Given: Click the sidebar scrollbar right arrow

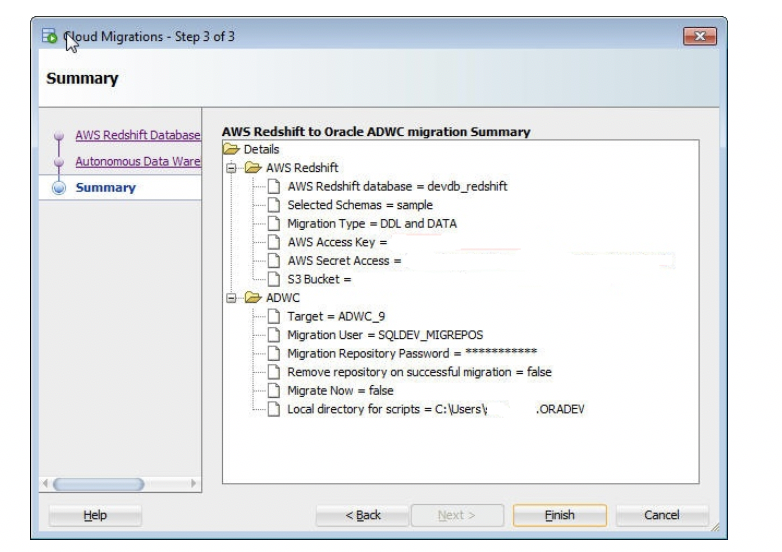Looking at the screenshot, I should click(194, 483).
